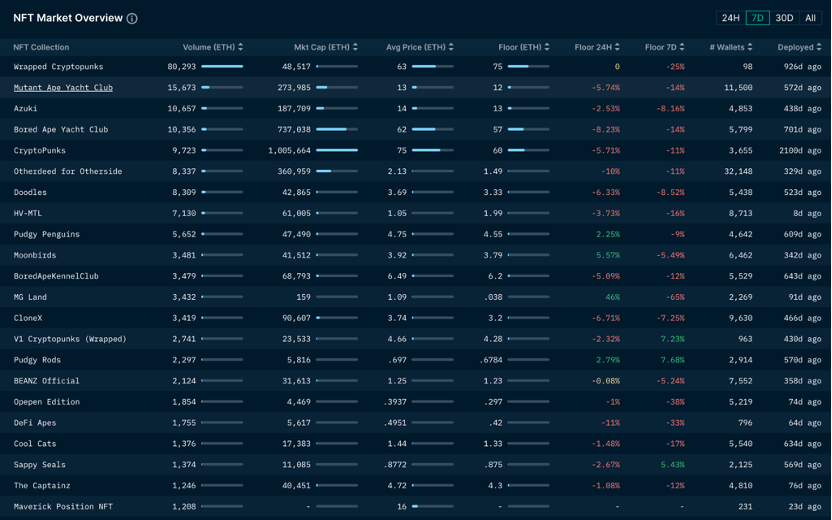Select the 7D timeframe tab
Screen dimensions: 832x520
click(757, 18)
